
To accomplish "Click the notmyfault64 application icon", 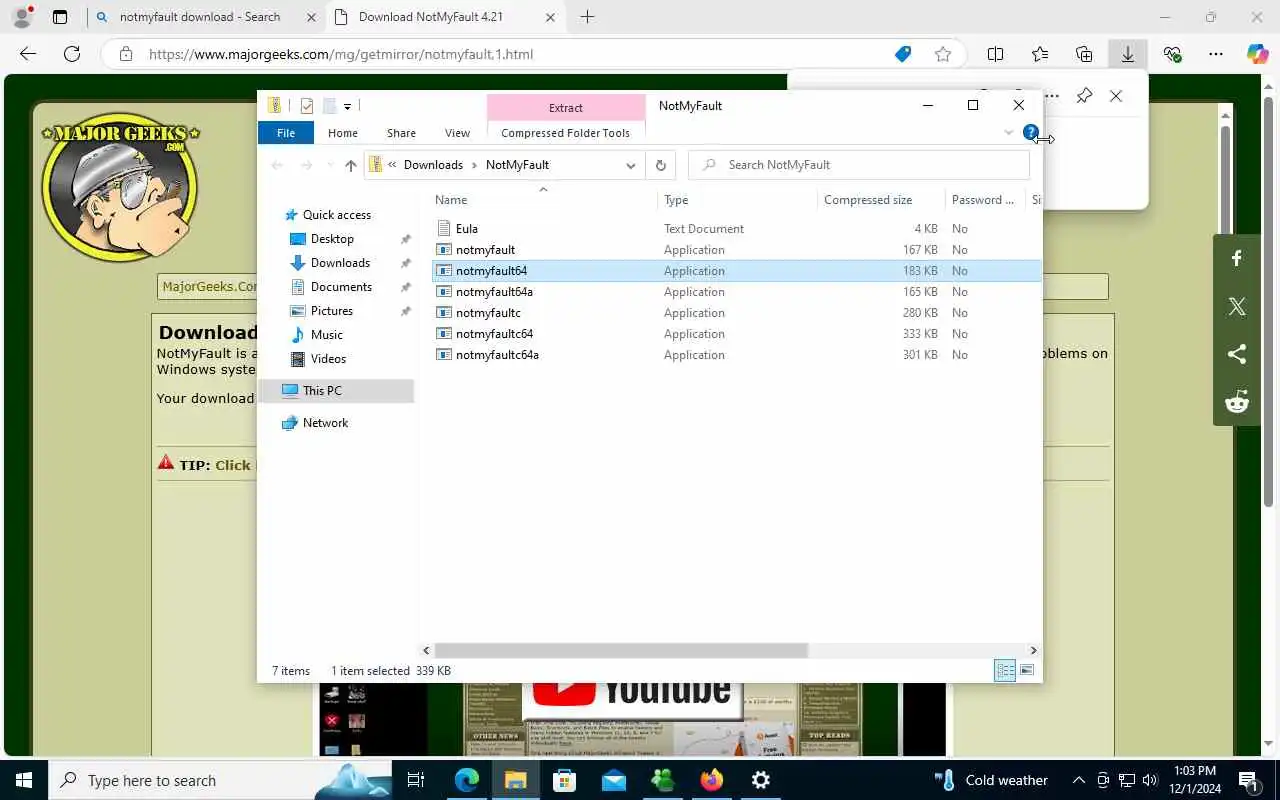I will pyautogui.click(x=444, y=271).
